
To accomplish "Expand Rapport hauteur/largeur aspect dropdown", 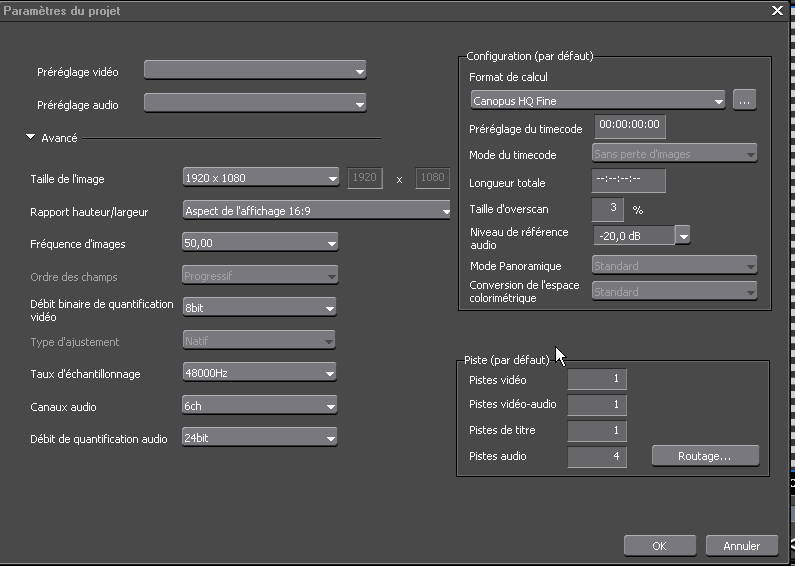I will (316, 210).
